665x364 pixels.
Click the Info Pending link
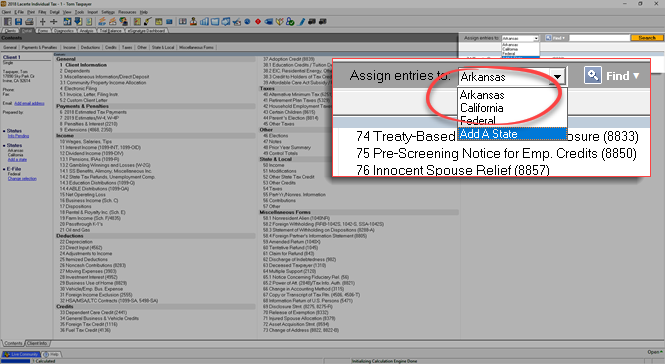click(18, 136)
